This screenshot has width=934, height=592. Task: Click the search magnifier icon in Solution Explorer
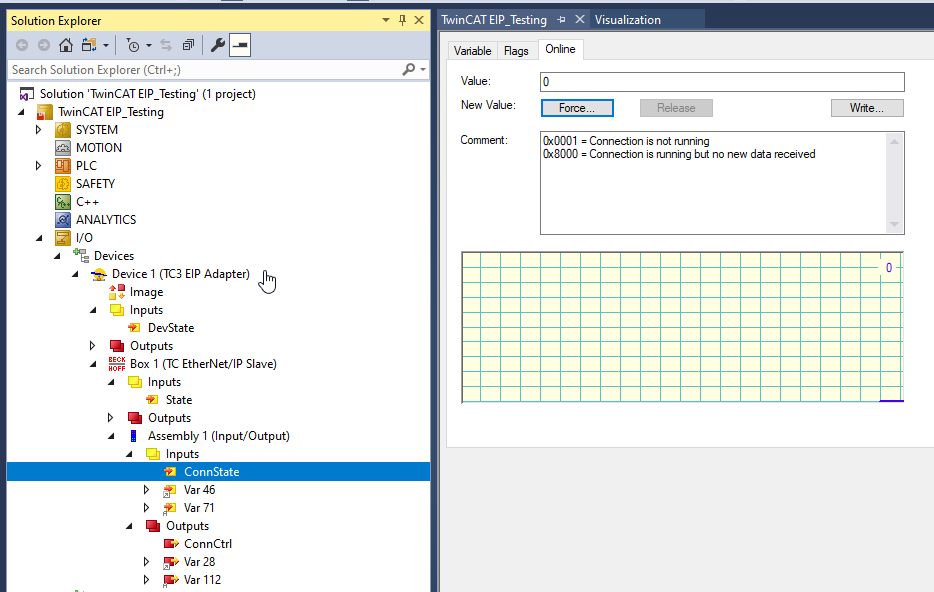[x=409, y=70]
